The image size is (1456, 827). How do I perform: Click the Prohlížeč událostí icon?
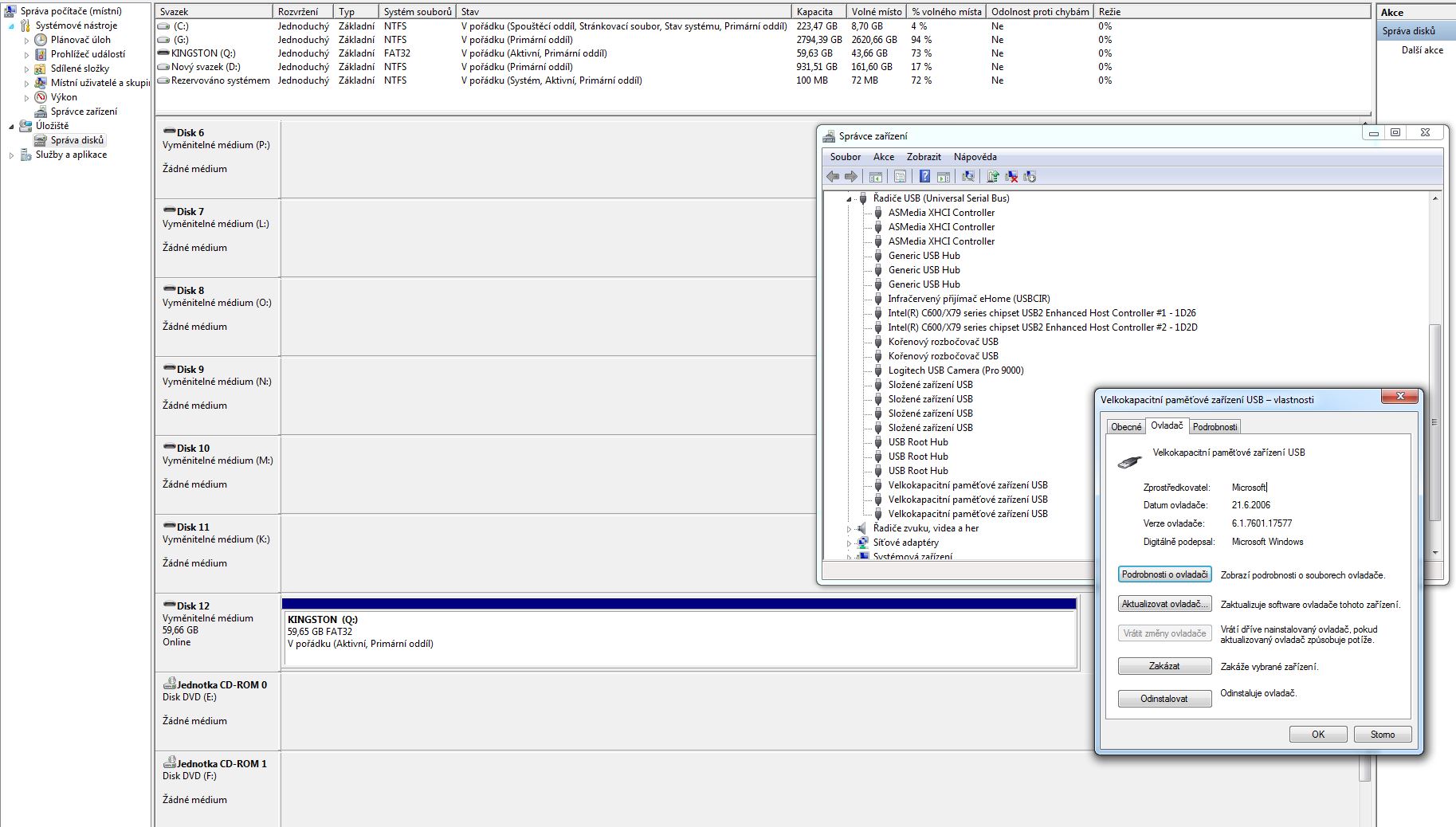click(41, 54)
